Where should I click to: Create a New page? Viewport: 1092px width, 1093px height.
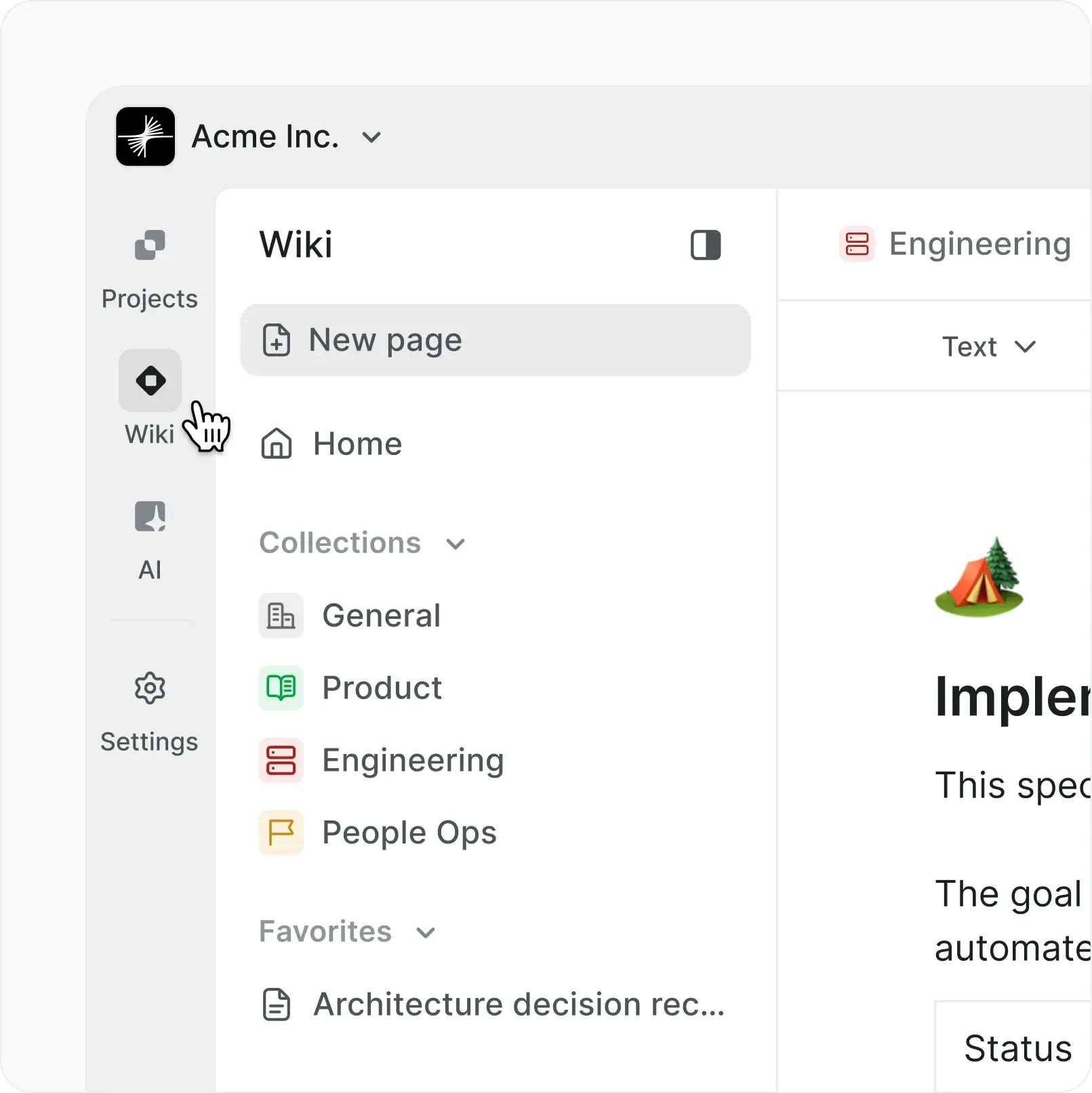(496, 340)
